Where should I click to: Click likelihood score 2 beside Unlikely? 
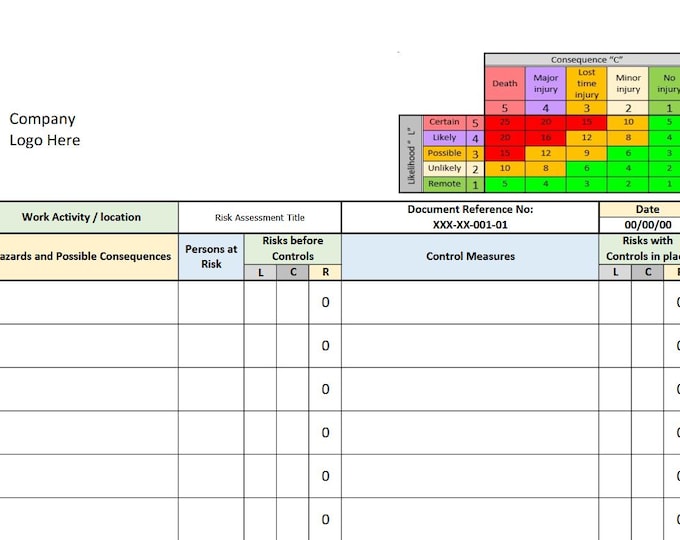475,169
